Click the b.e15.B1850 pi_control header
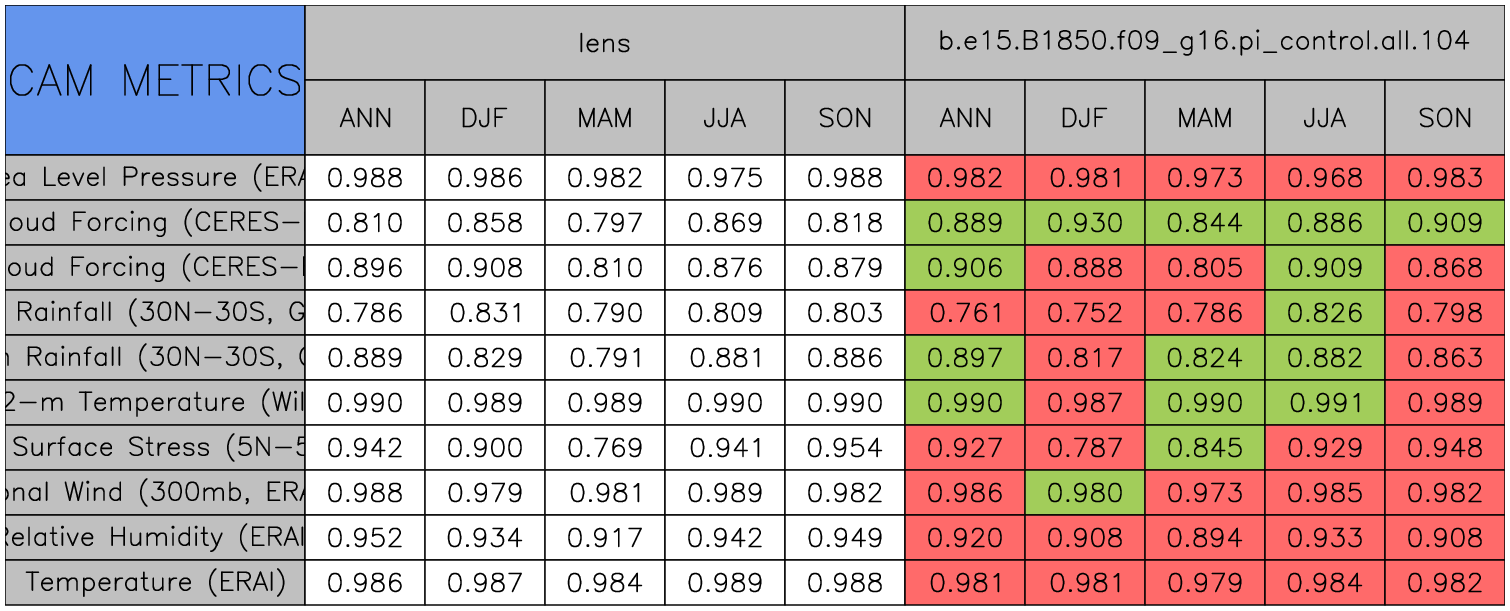 pyautogui.click(x=1204, y=42)
